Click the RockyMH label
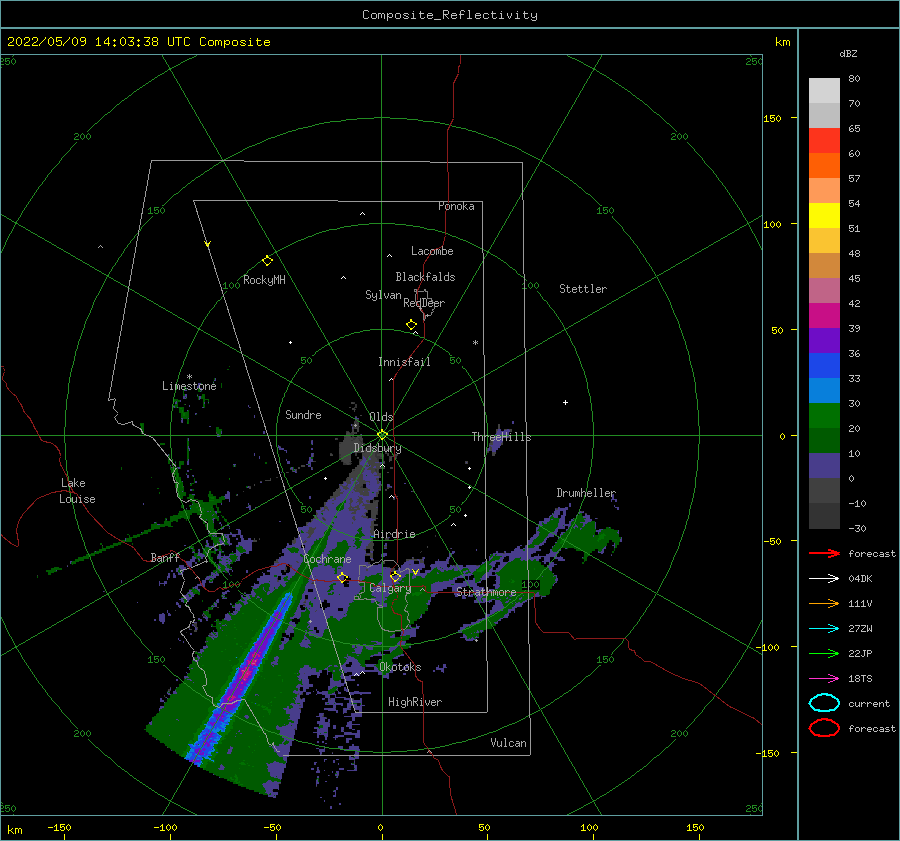The width and height of the screenshot is (900, 841). (264, 280)
